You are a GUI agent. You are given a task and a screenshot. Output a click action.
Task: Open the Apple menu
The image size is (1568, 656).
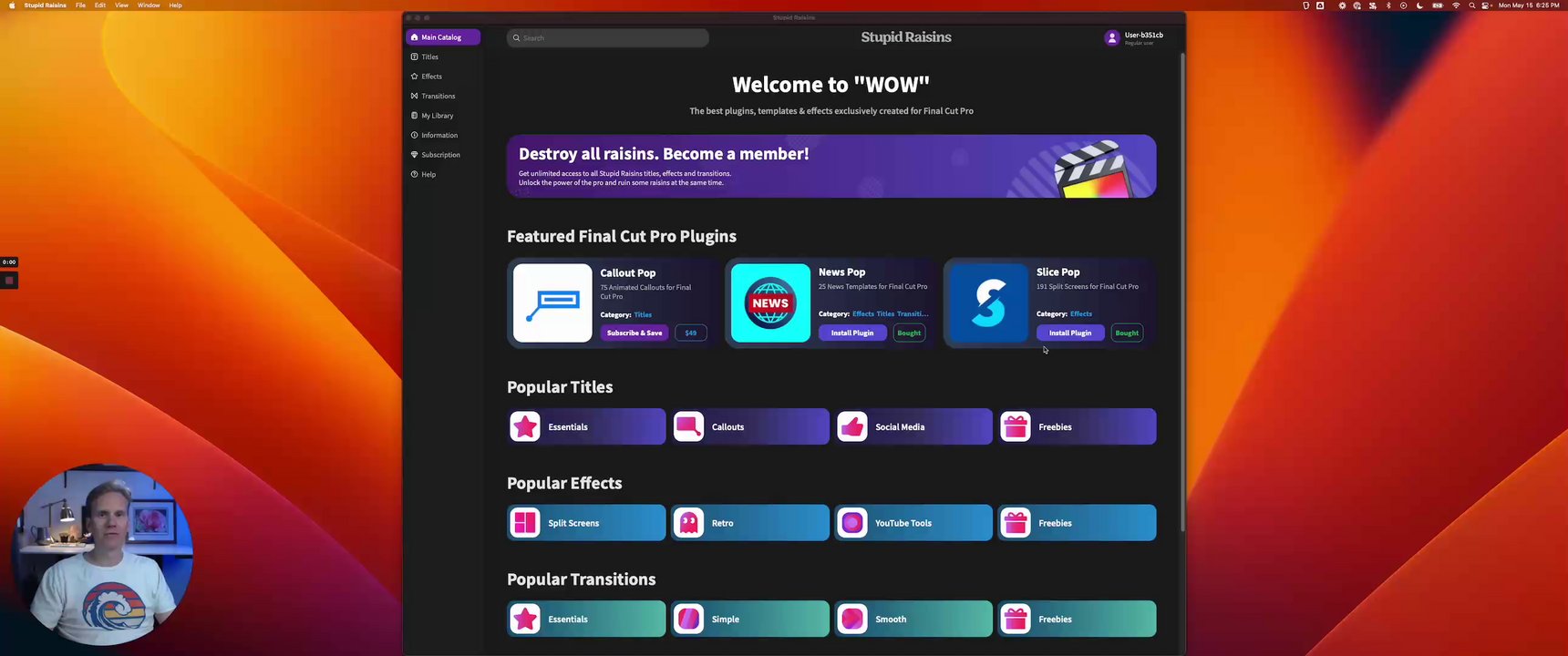click(x=12, y=5)
